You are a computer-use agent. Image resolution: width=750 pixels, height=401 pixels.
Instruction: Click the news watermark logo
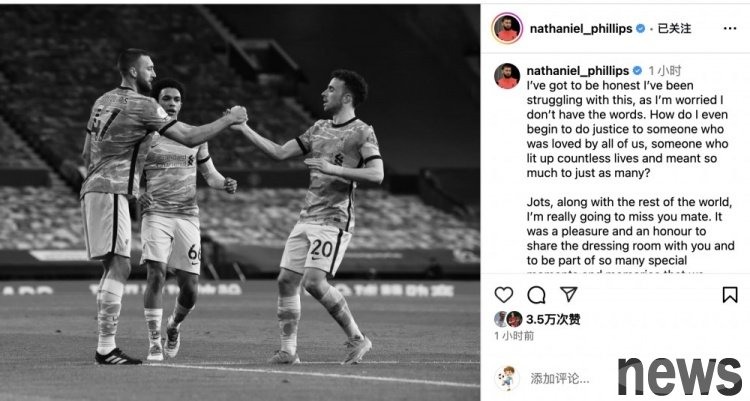coord(679,376)
